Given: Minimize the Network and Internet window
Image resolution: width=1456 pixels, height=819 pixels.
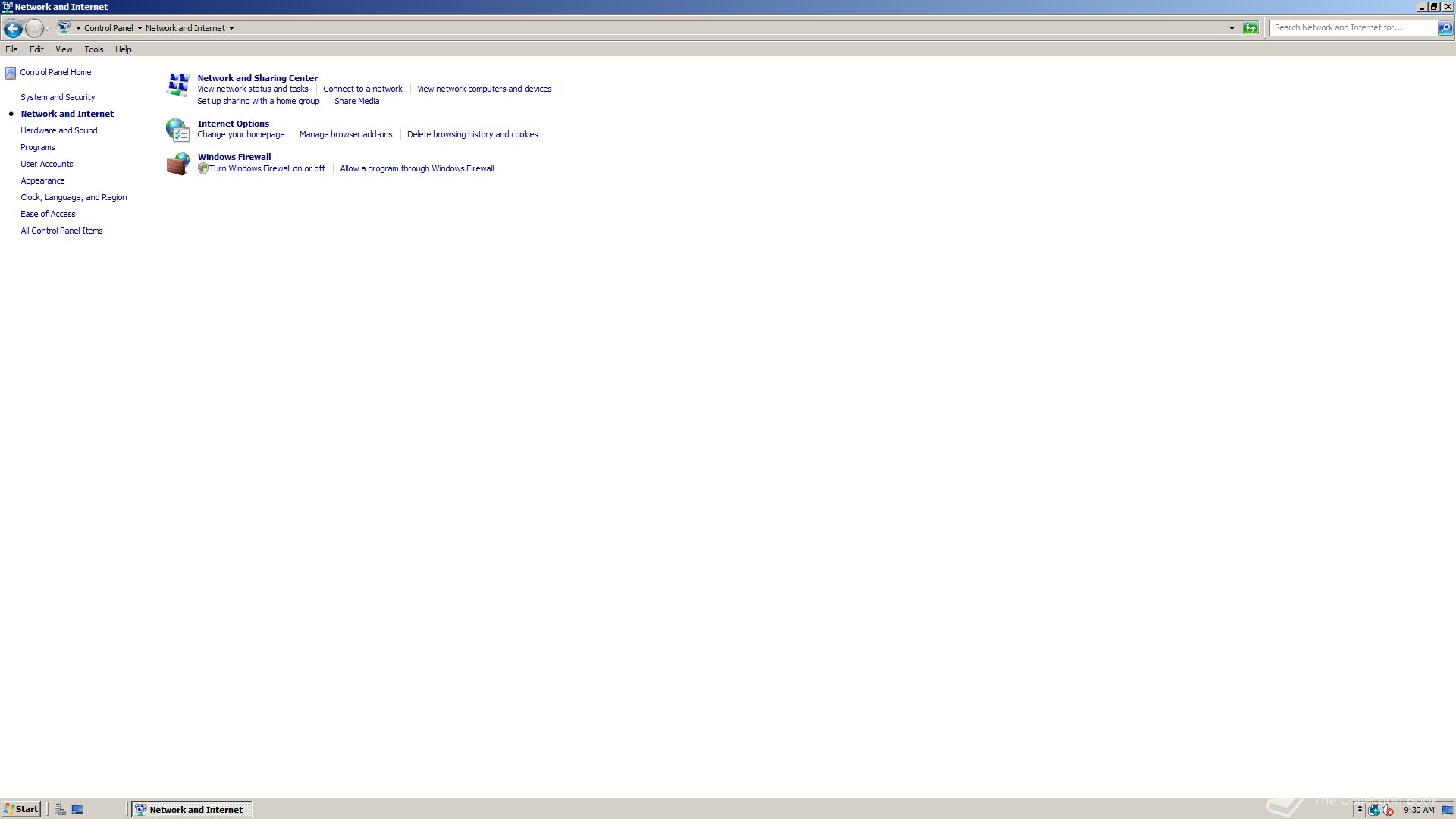Looking at the screenshot, I should tap(1421, 7).
